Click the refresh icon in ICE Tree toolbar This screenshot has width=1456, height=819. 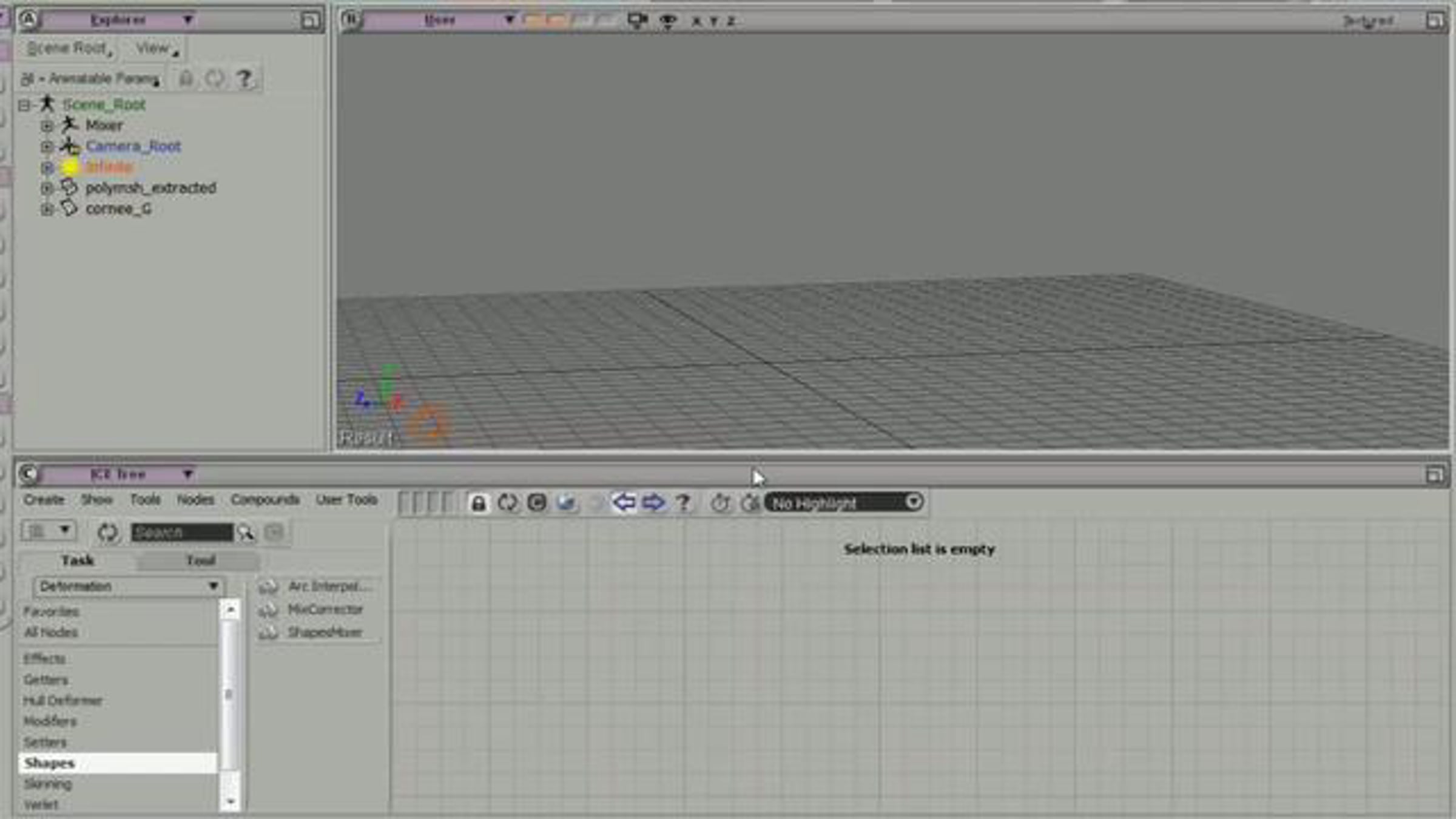(x=507, y=503)
